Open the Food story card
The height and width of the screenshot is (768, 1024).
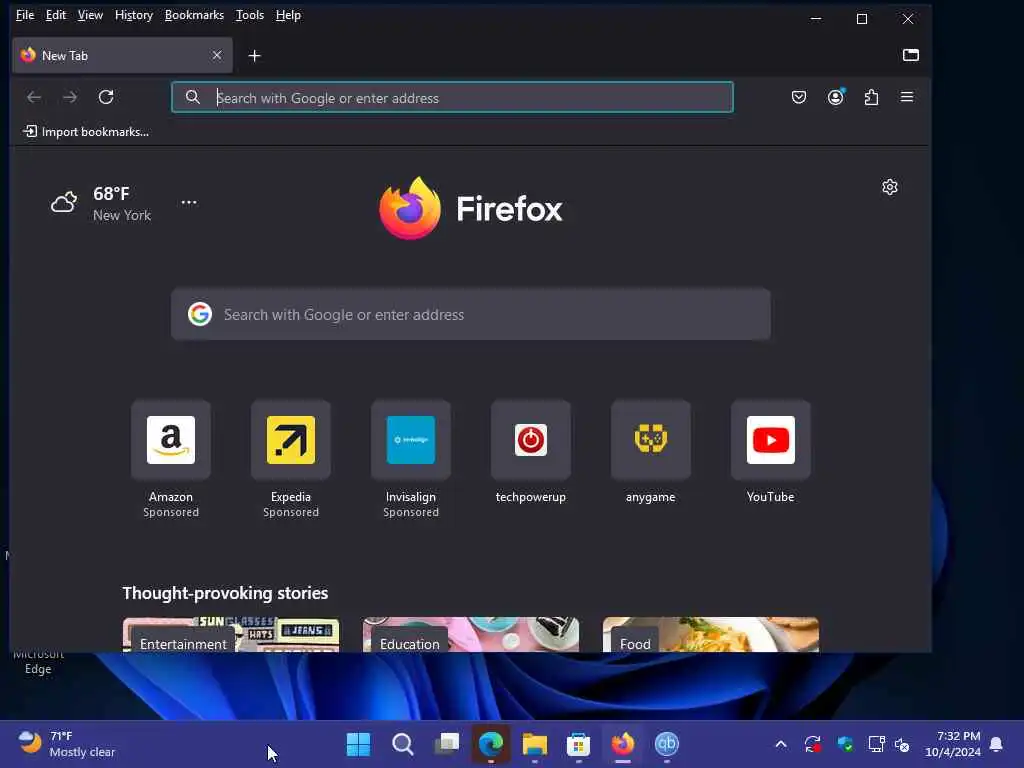coord(711,634)
